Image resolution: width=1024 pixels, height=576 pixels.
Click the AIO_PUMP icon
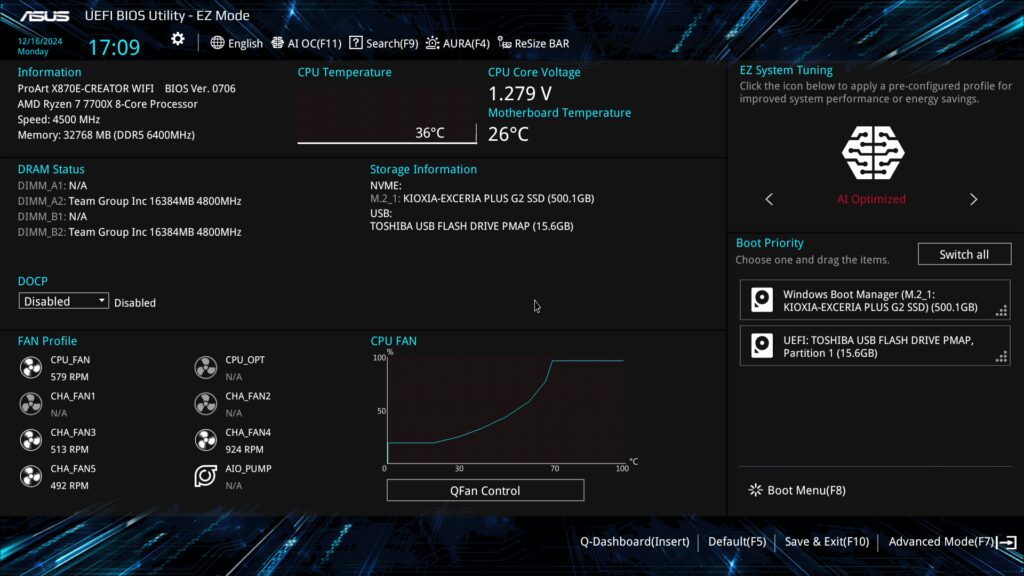pyautogui.click(x=205, y=476)
